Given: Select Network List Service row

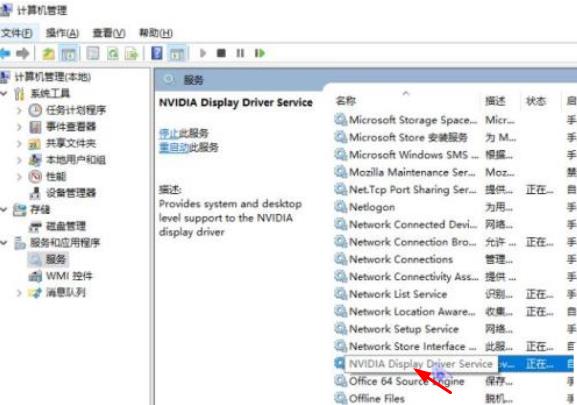Looking at the screenshot, I should 455,294.
